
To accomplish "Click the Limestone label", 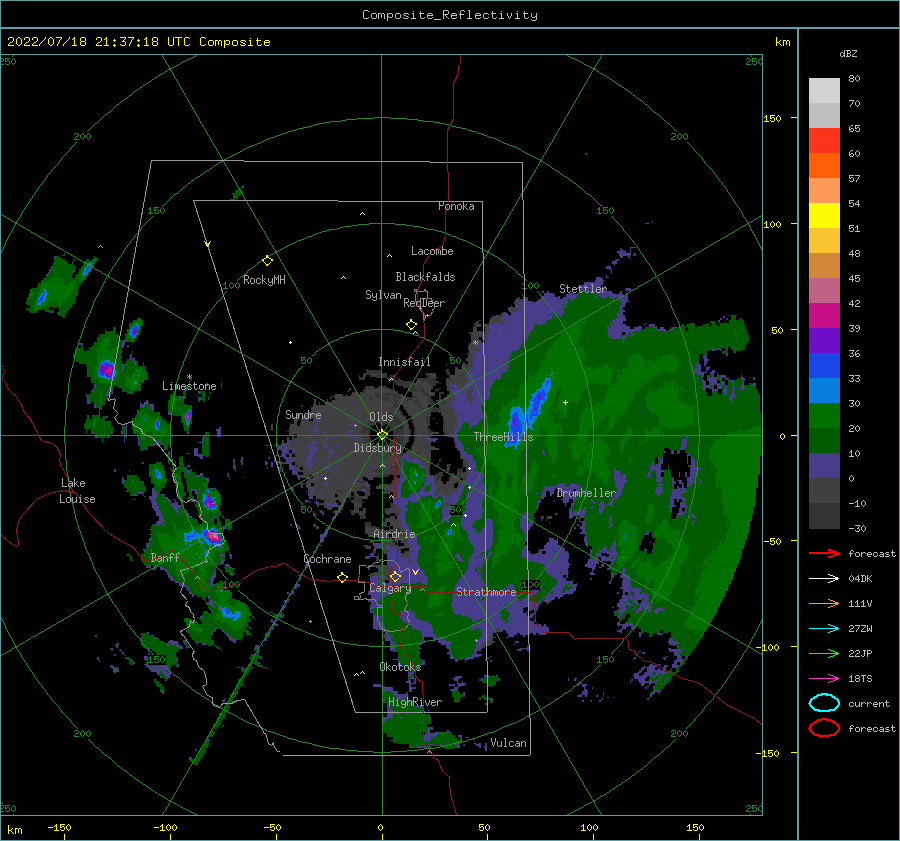I will 189,386.
